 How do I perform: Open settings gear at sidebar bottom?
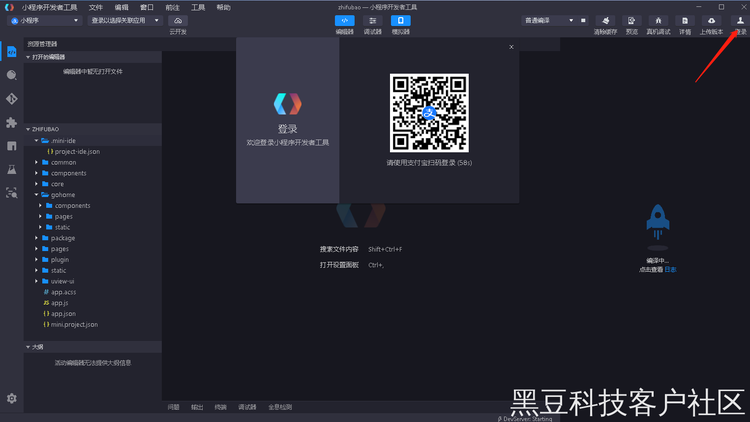coord(11,398)
